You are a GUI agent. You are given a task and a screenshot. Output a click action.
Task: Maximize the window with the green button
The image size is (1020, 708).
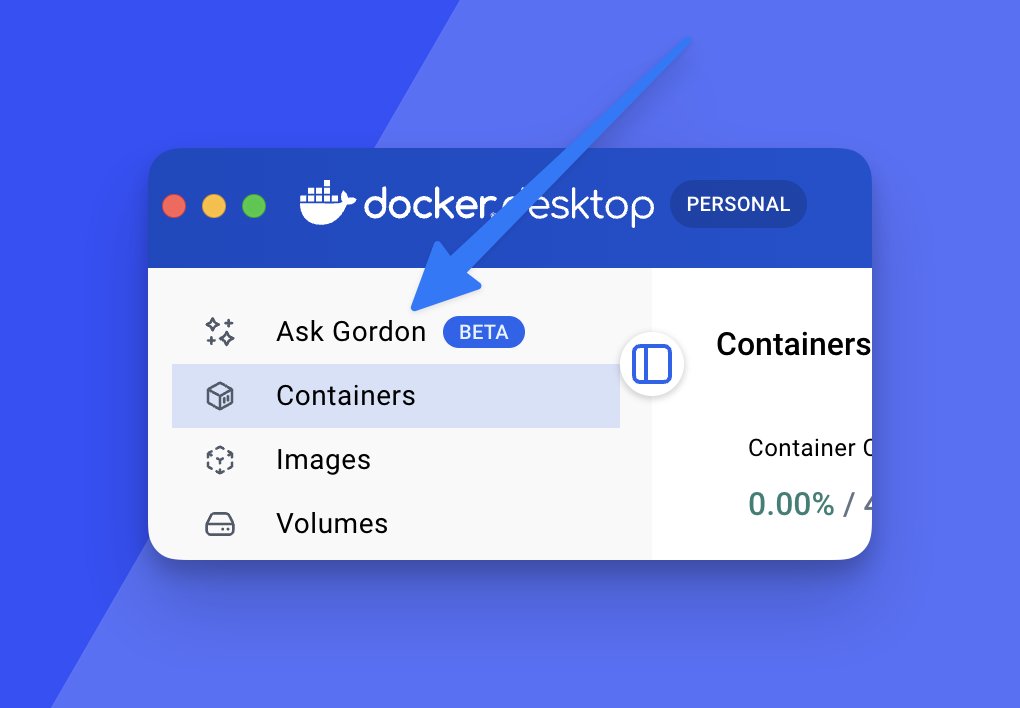point(254,206)
